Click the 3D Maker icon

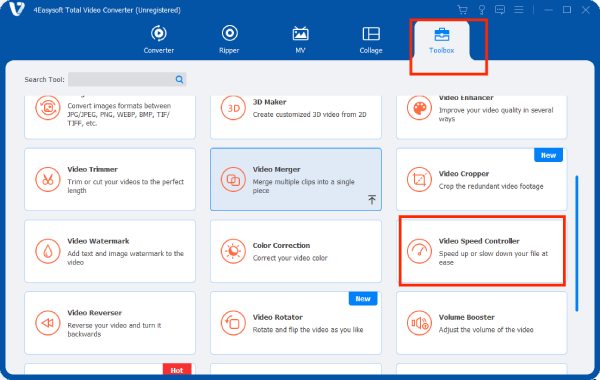tap(233, 108)
